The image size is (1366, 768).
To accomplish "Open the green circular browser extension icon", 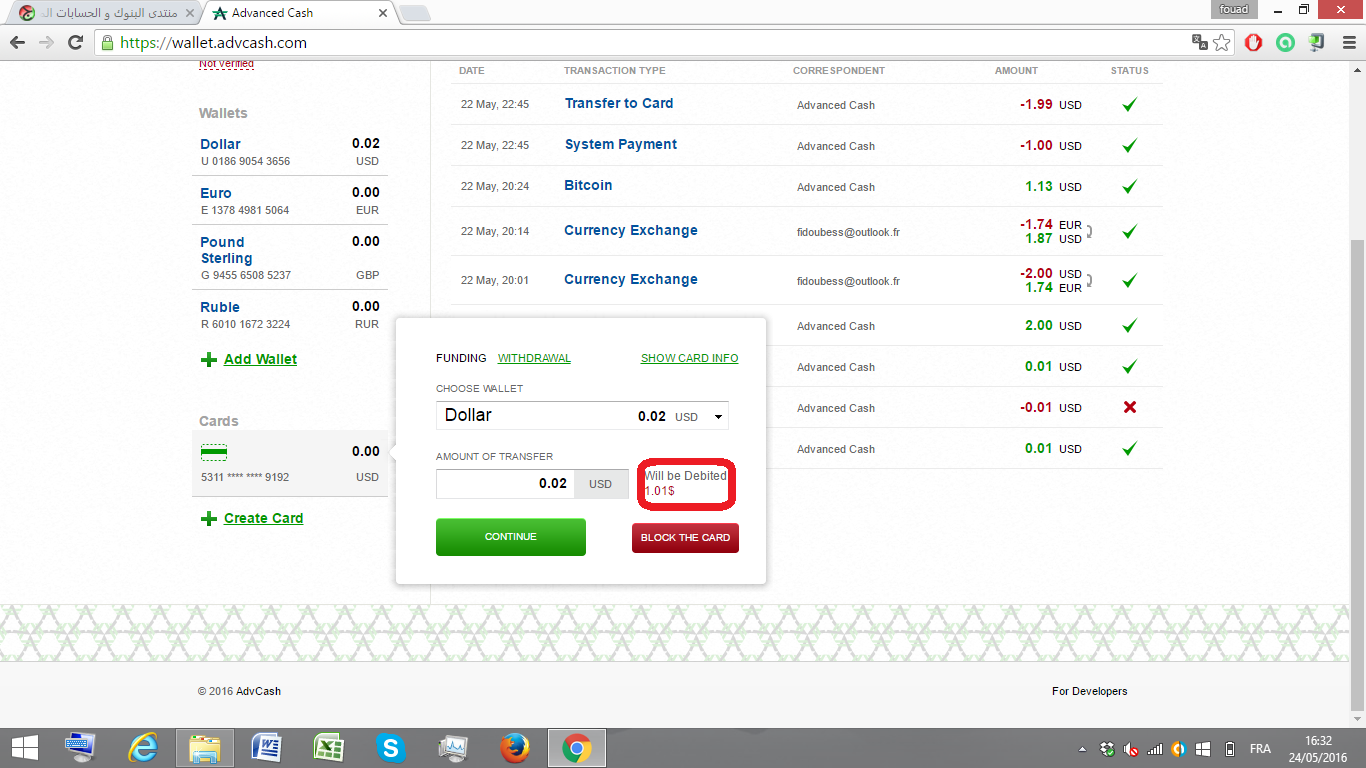I will click(x=1286, y=42).
